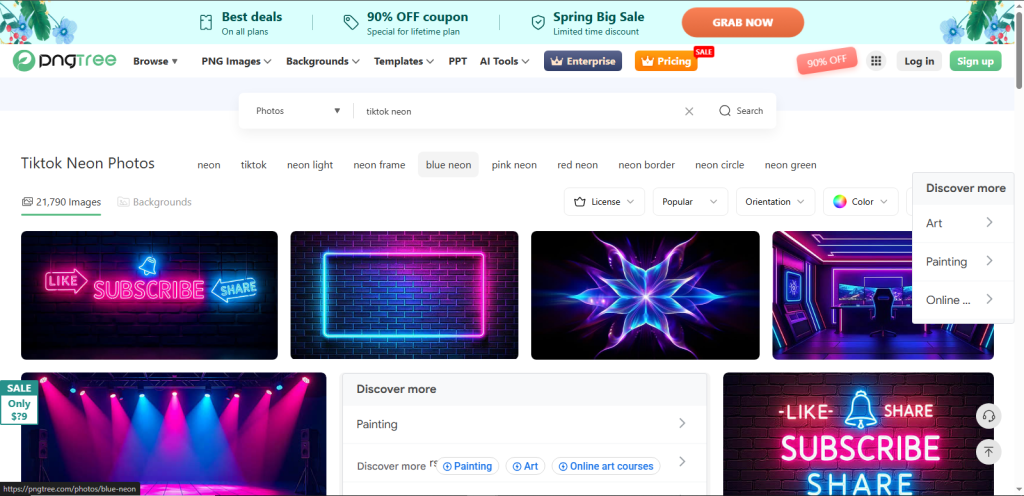Viewport: 1024px width, 496px height.
Task: Open the Painting row in center Discover more
Action: pyautogui.click(x=524, y=424)
